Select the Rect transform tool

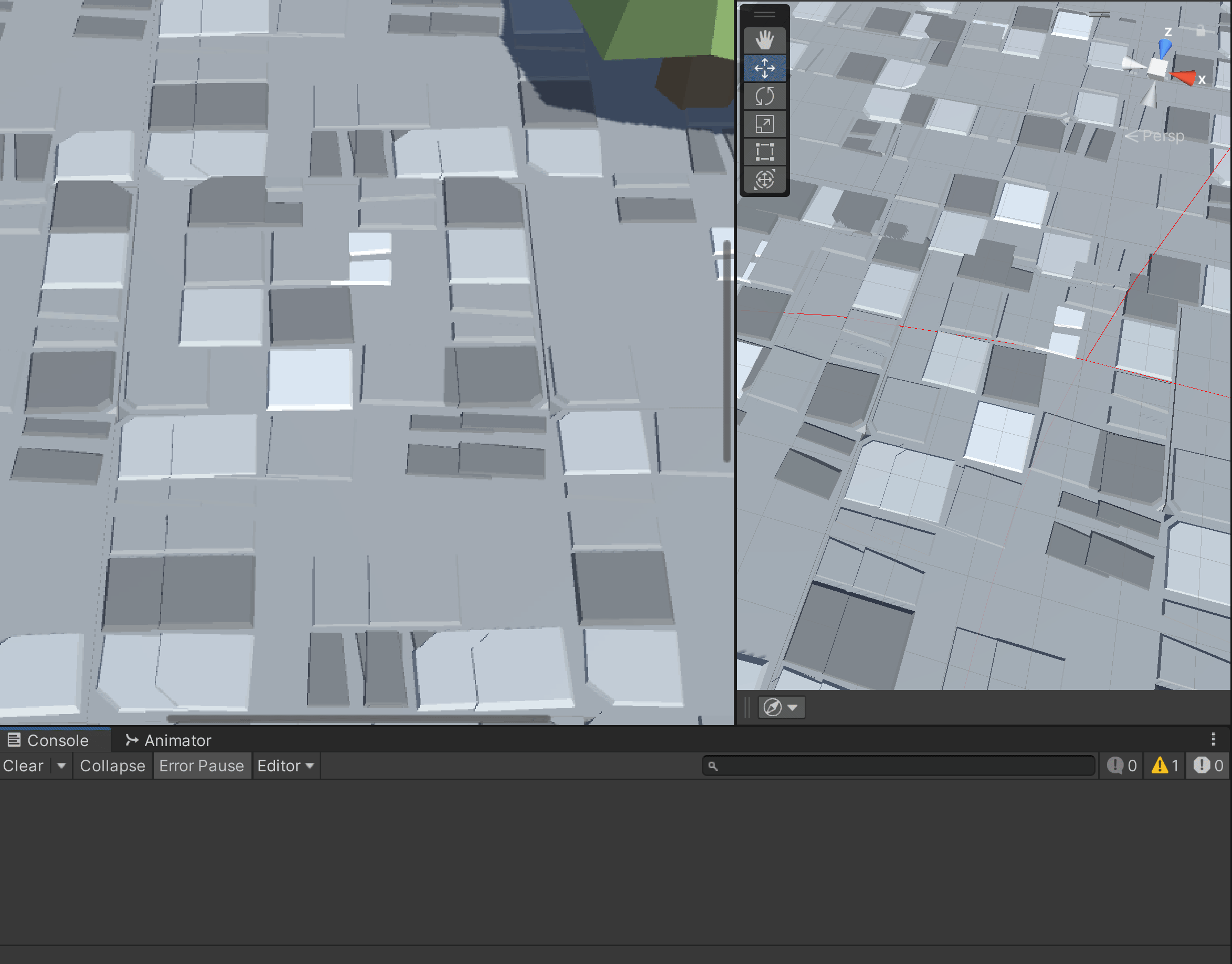click(x=764, y=152)
